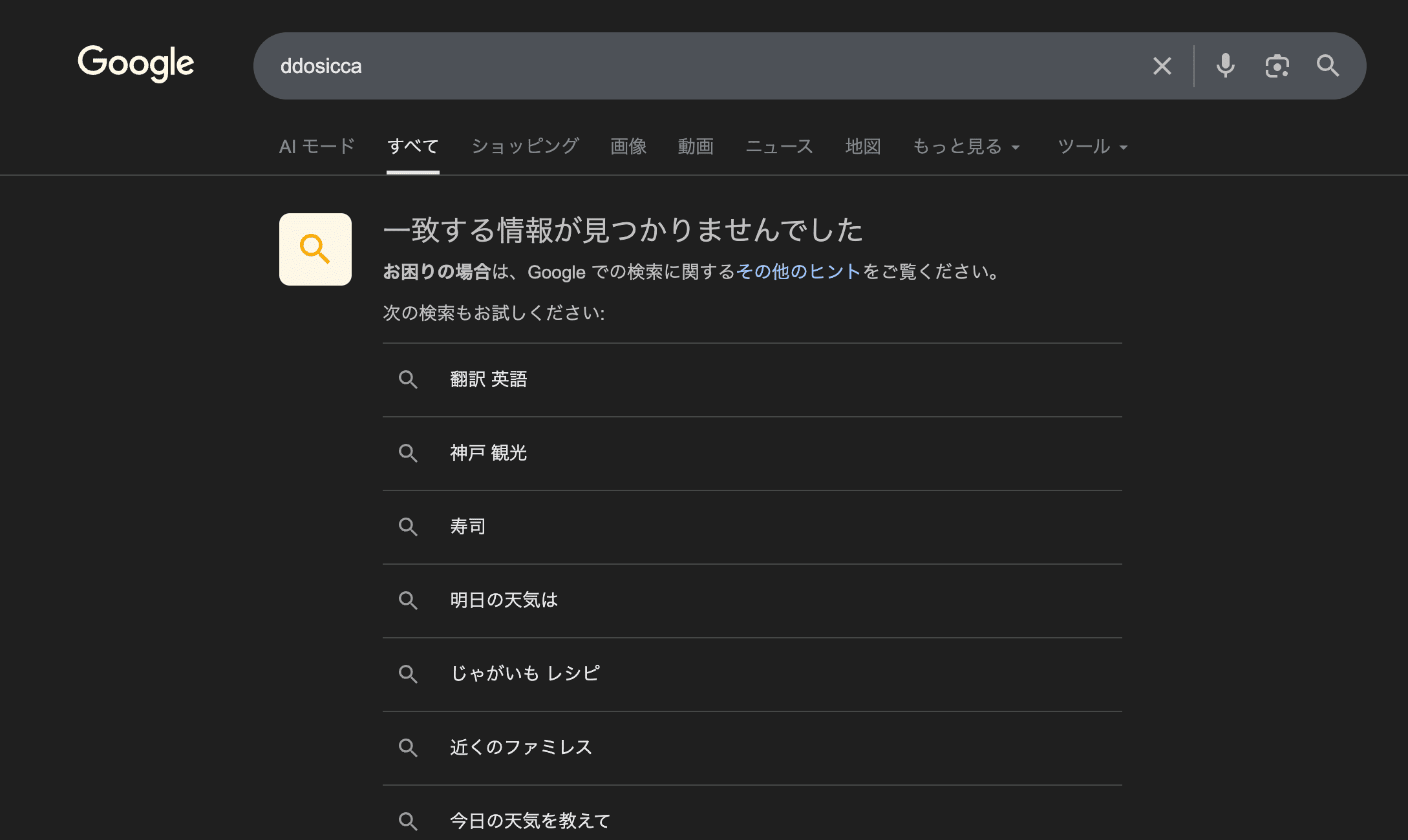Pick 近くのファミレス suggested search
This screenshot has width=1408, height=840.
tap(521, 748)
